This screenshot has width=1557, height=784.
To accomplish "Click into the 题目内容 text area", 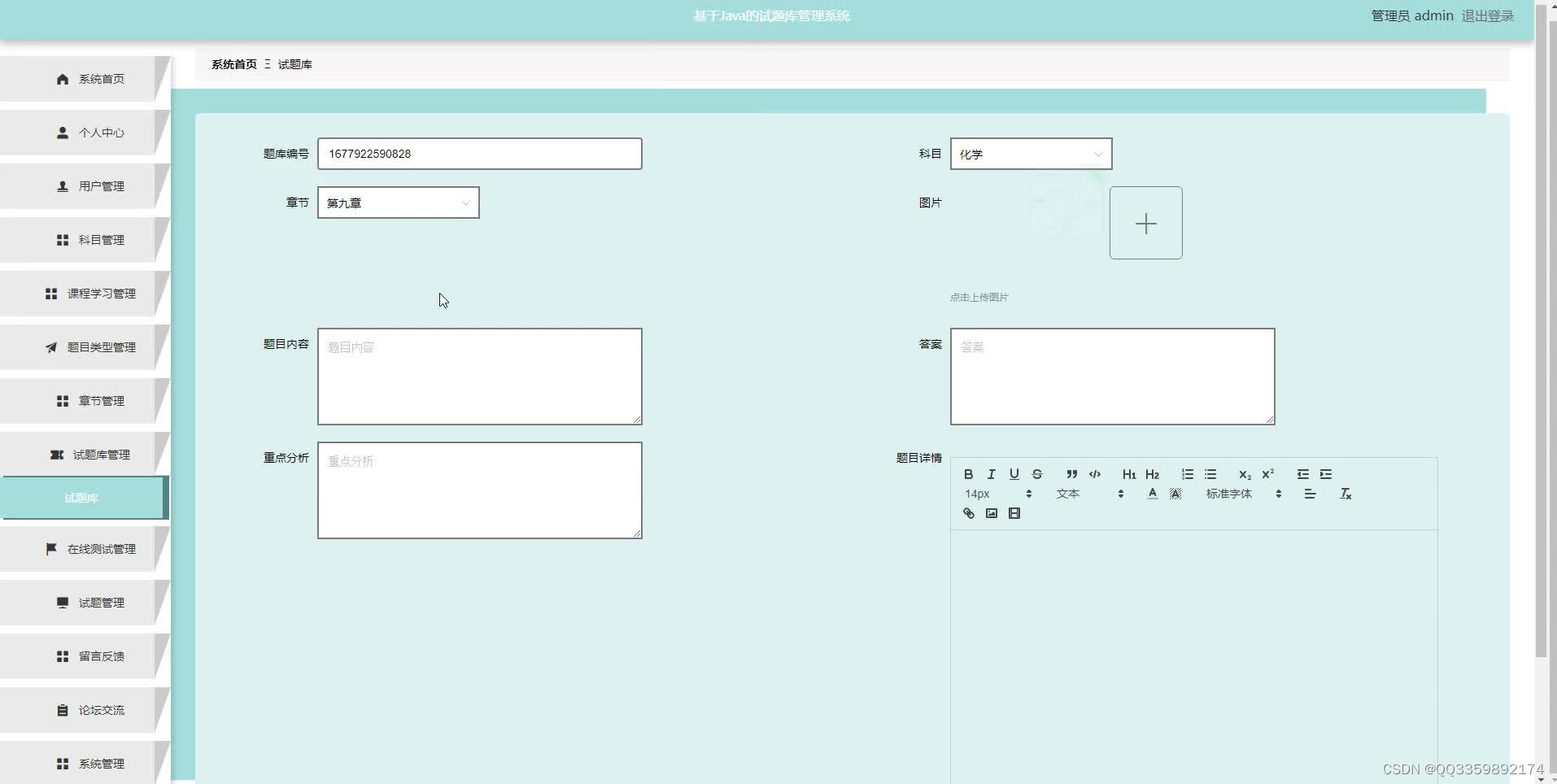I will point(479,377).
